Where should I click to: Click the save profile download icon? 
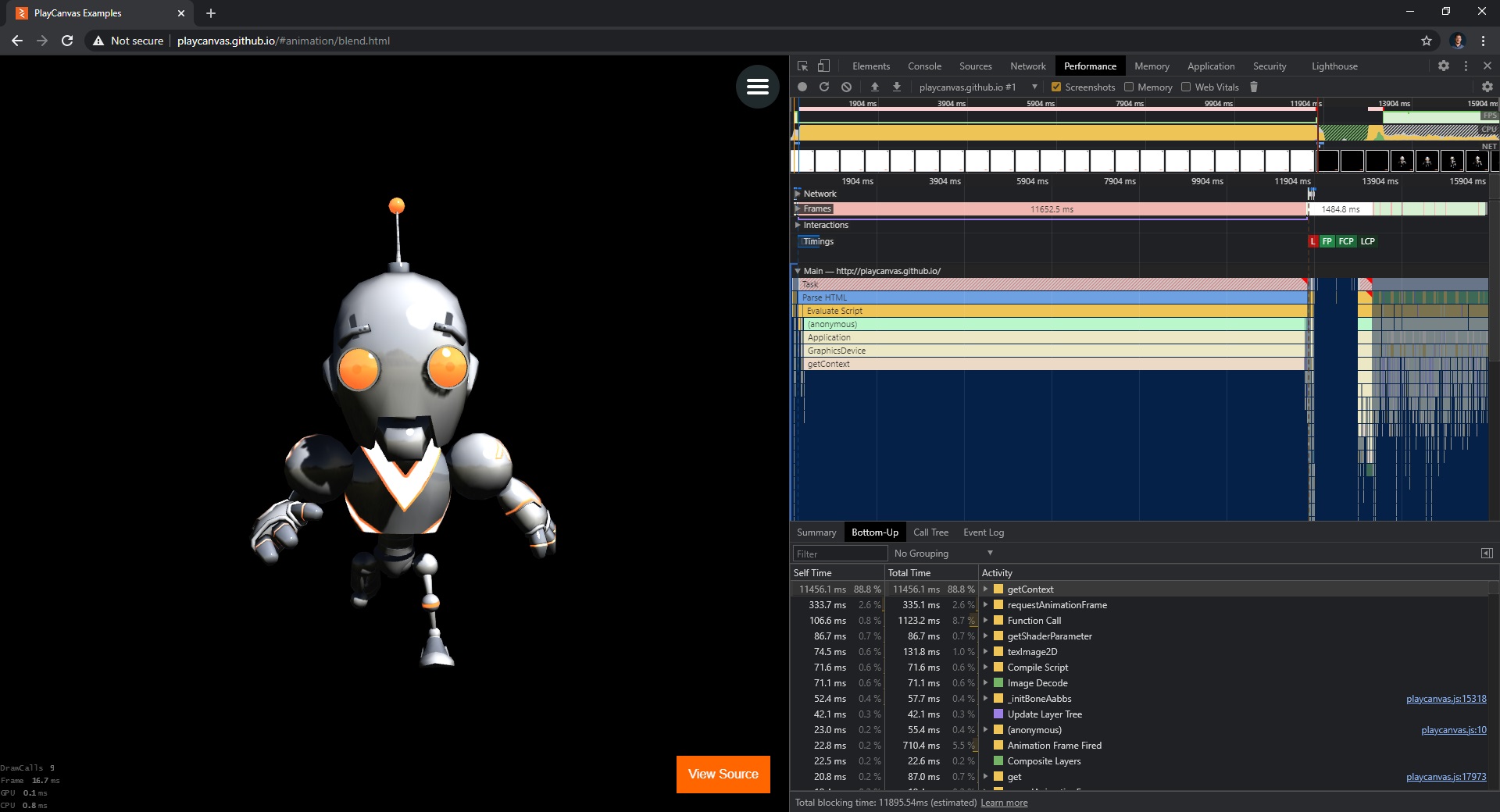pos(897,87)
